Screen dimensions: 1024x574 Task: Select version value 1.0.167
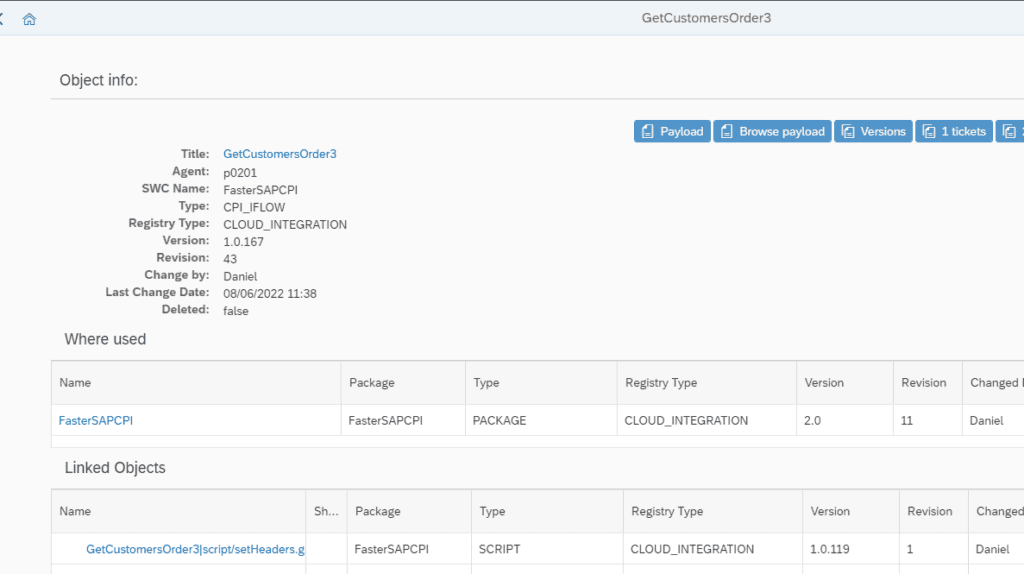(x=244, y=242)
